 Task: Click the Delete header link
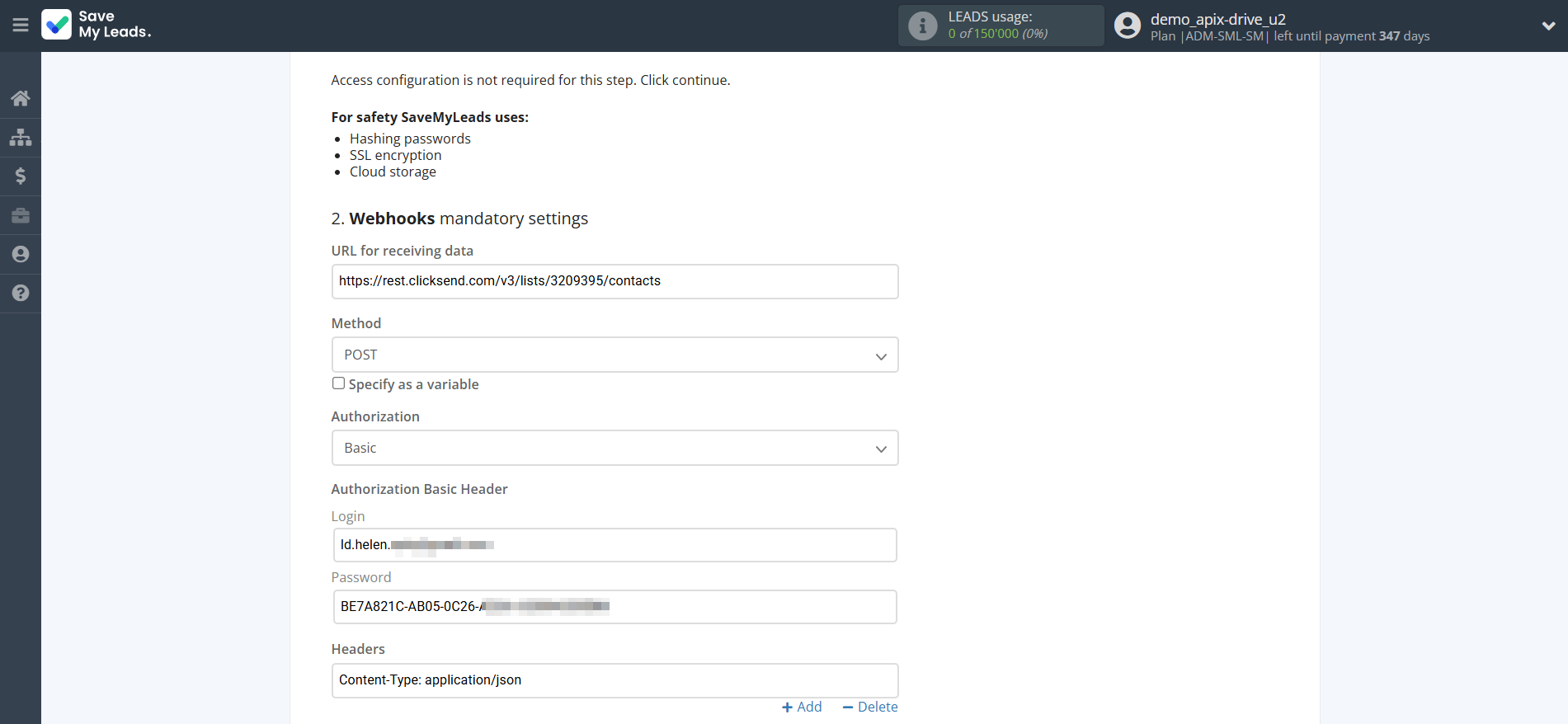click(870, 707)
